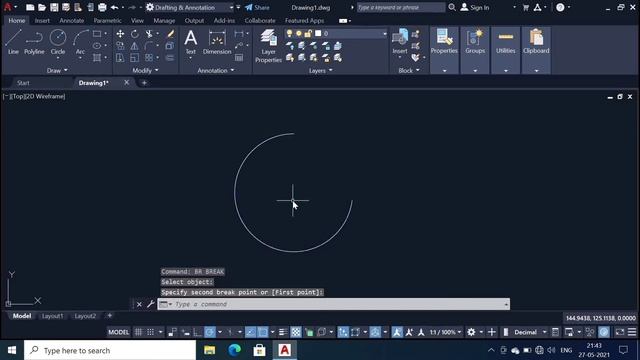
Task: Open Layer Properties manager
Action: (x=268, y=46)
